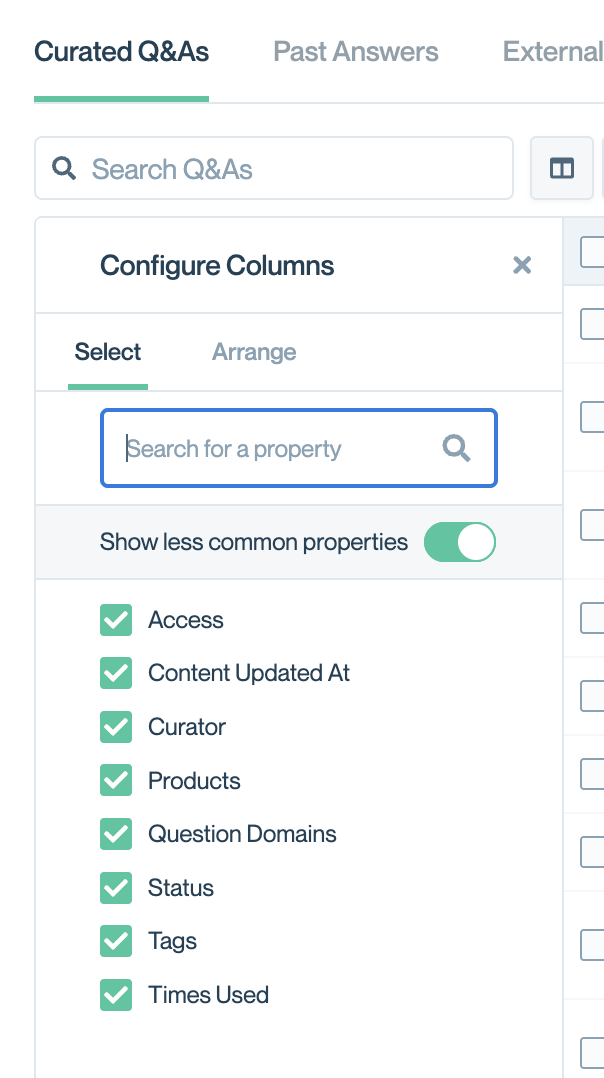The image size is (604, 1078).
Task: Uncheck the Times Used checkbox
Action: click(x=116, y=995)
